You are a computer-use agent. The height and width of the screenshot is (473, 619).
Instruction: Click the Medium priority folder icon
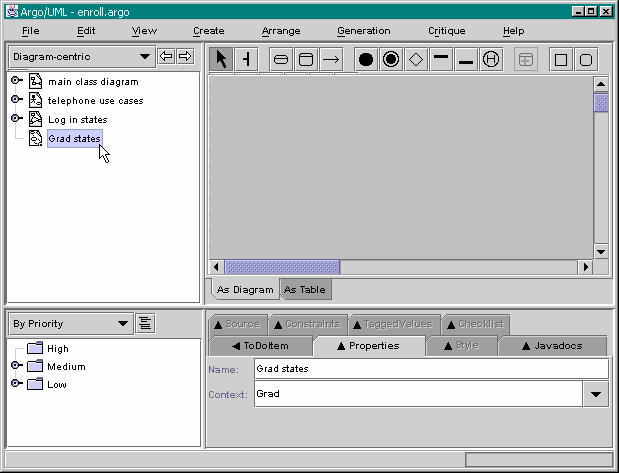pos(35,366)
